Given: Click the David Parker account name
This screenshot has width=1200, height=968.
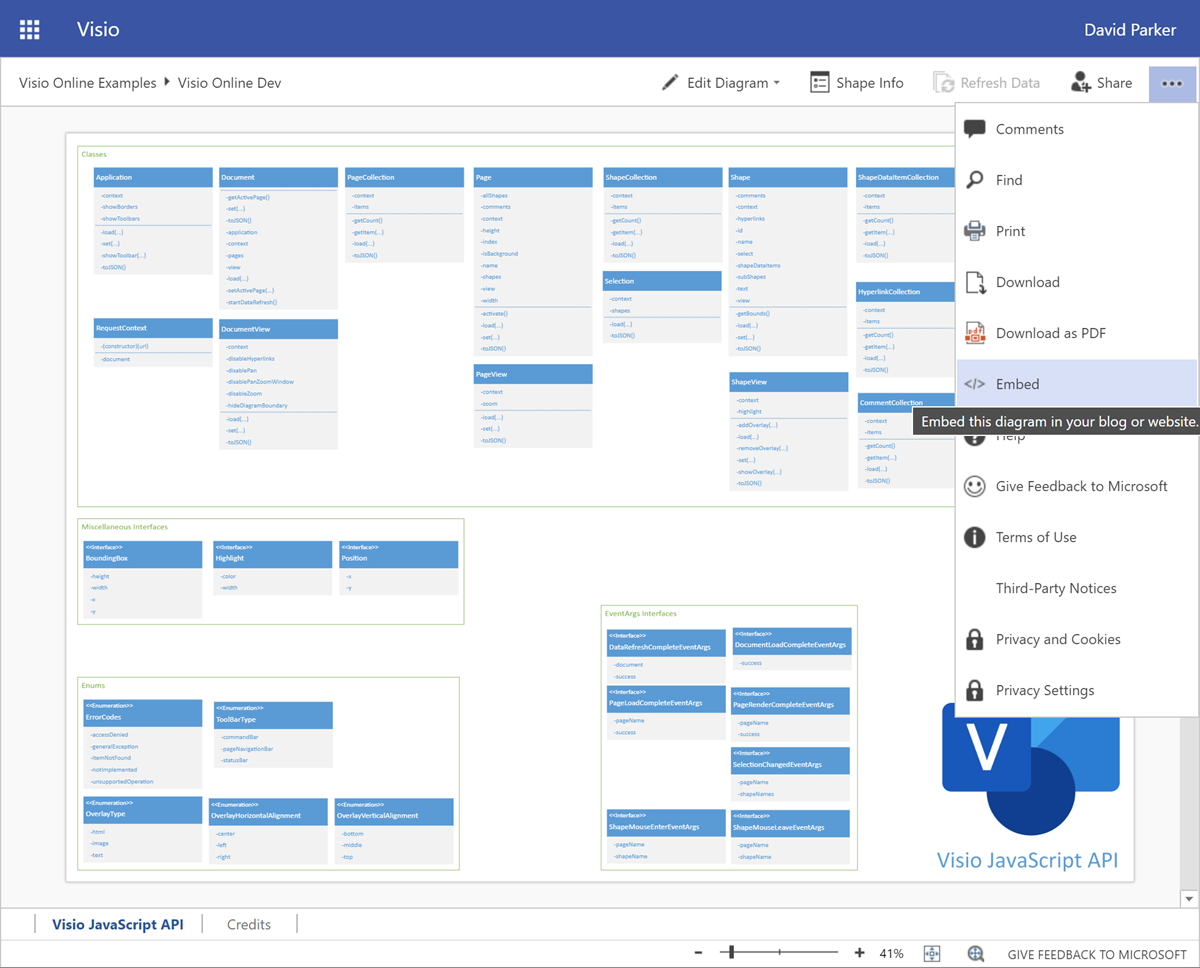Looking at the screenshot, I should pos(1130,29).
